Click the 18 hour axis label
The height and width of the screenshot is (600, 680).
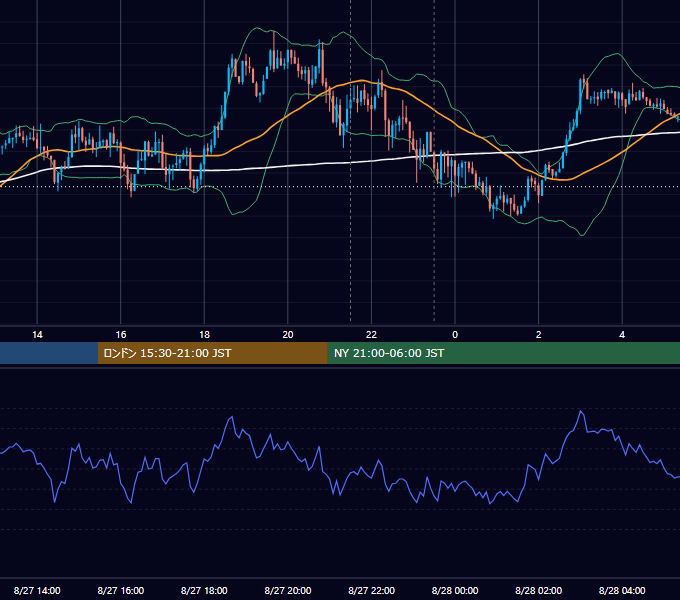[204, 335]
